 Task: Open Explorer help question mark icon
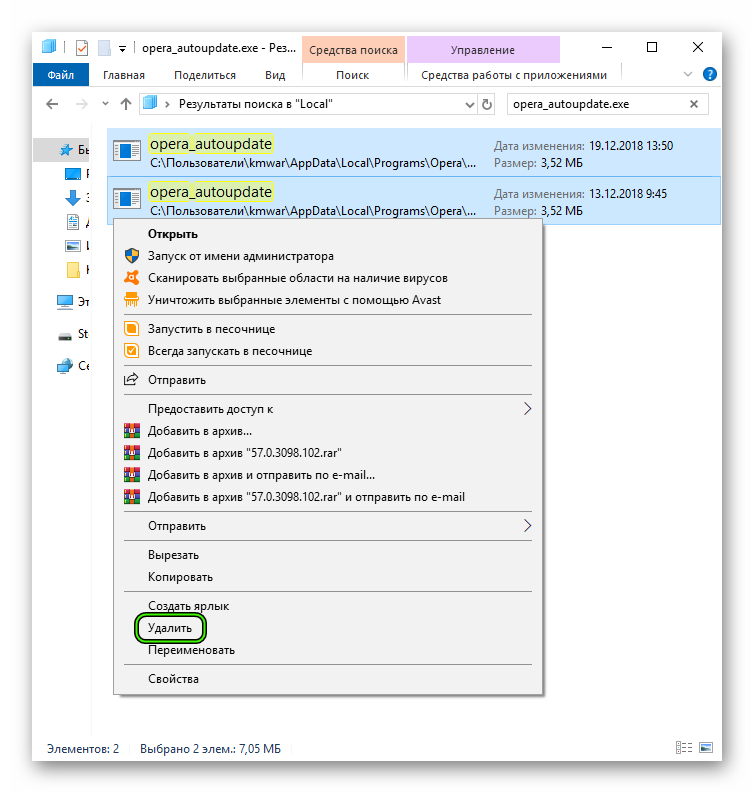709,74
